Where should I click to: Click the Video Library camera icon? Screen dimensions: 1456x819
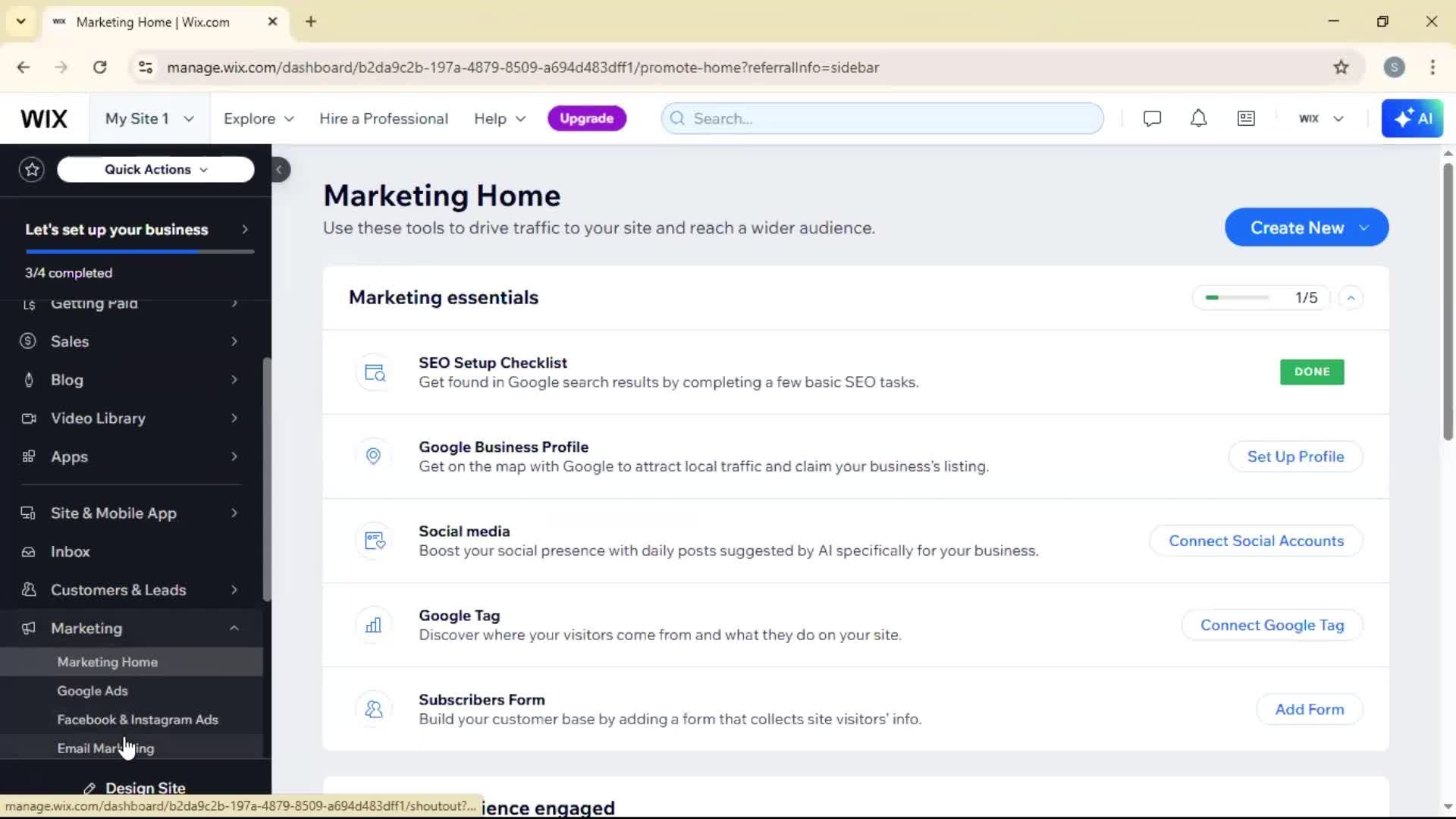coord(29,419)
